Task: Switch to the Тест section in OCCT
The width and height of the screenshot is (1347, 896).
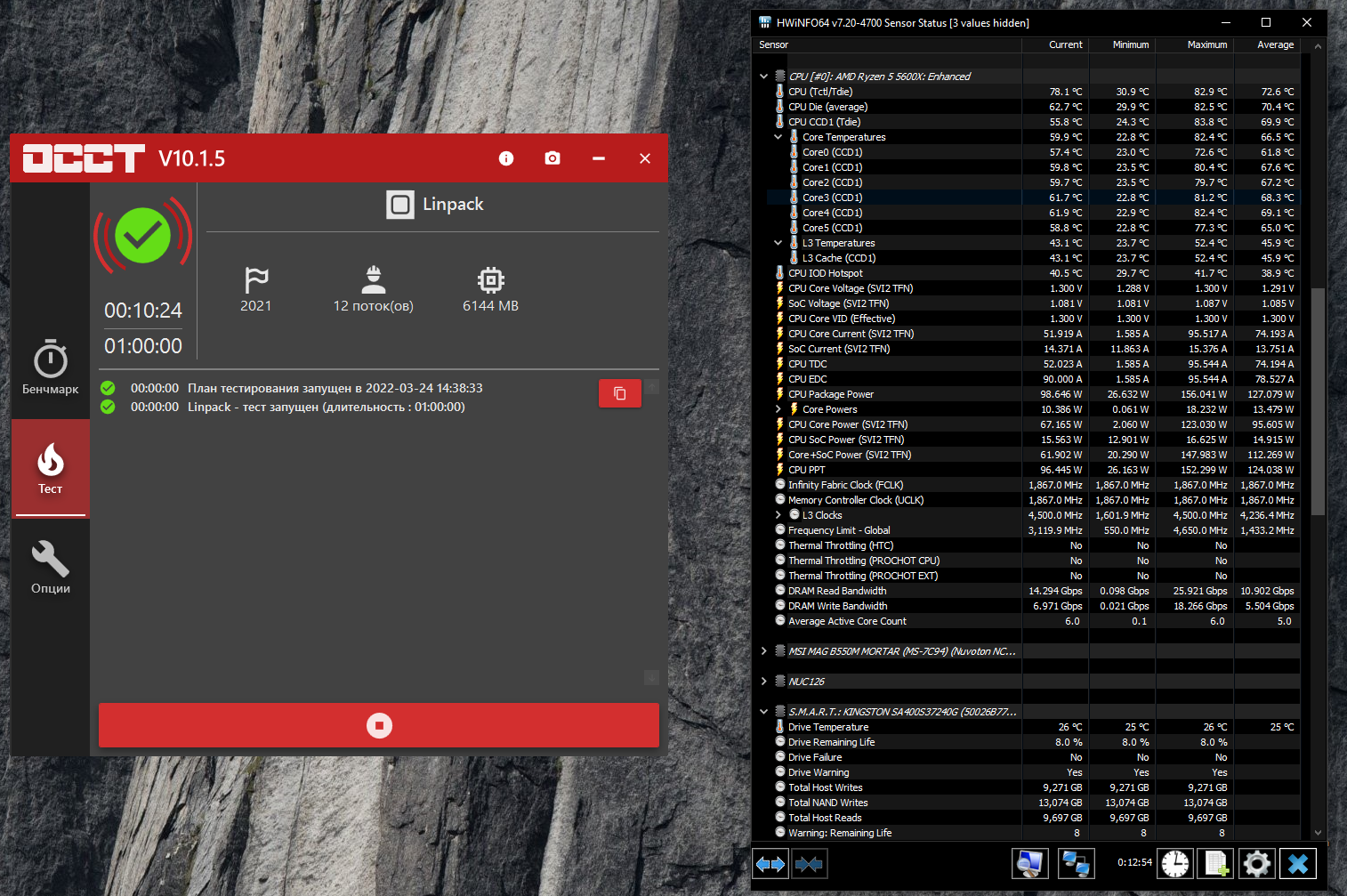Action: pos(51,469)
